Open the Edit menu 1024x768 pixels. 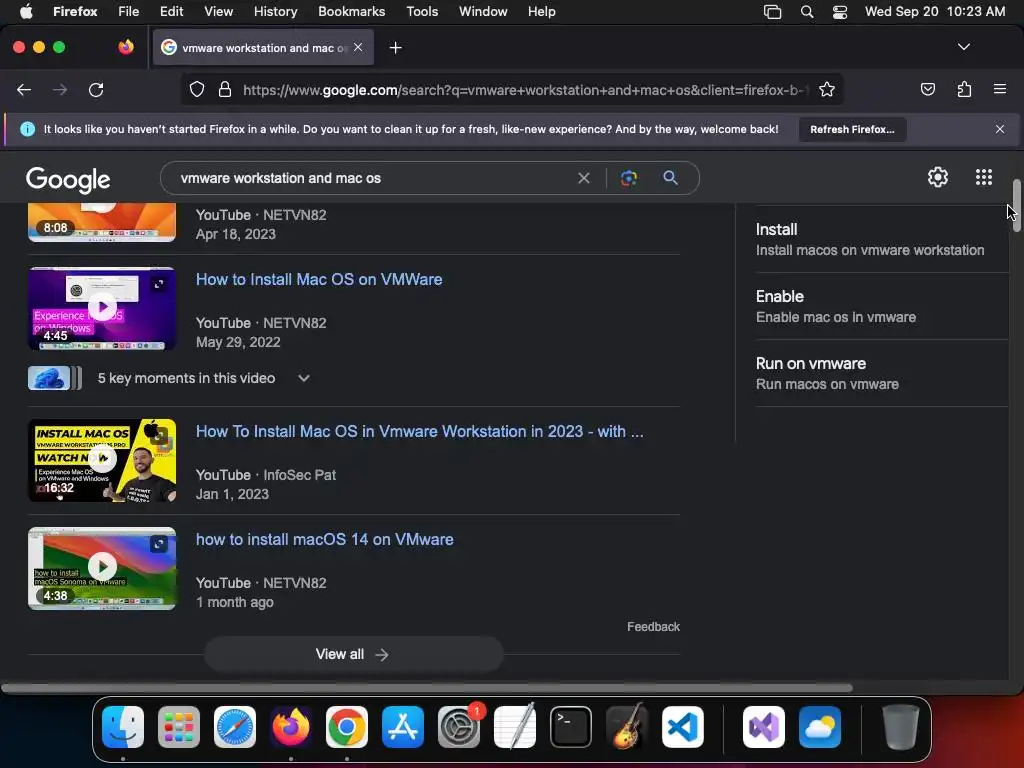coord(172,12)
